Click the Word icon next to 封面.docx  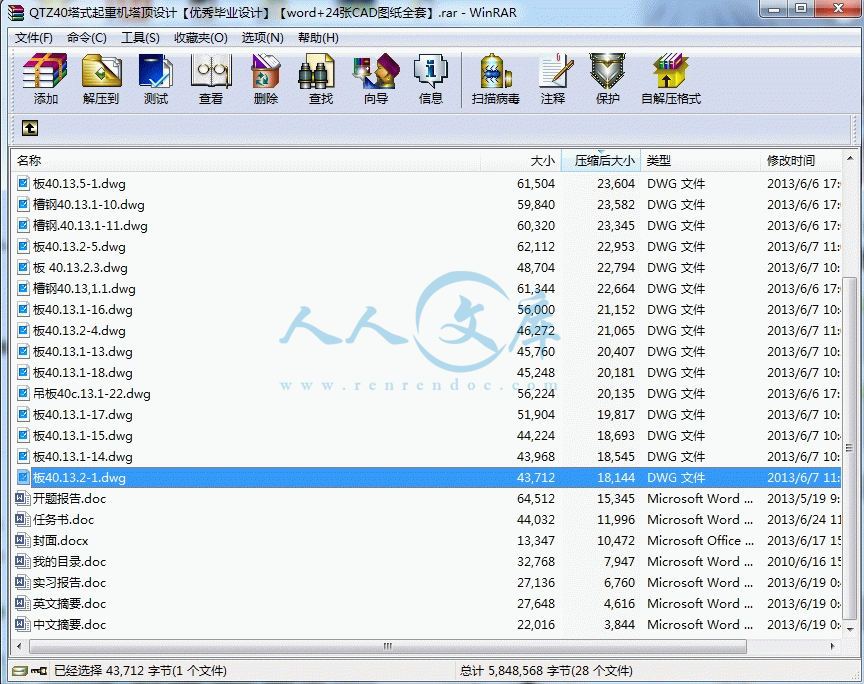point(23,541)
